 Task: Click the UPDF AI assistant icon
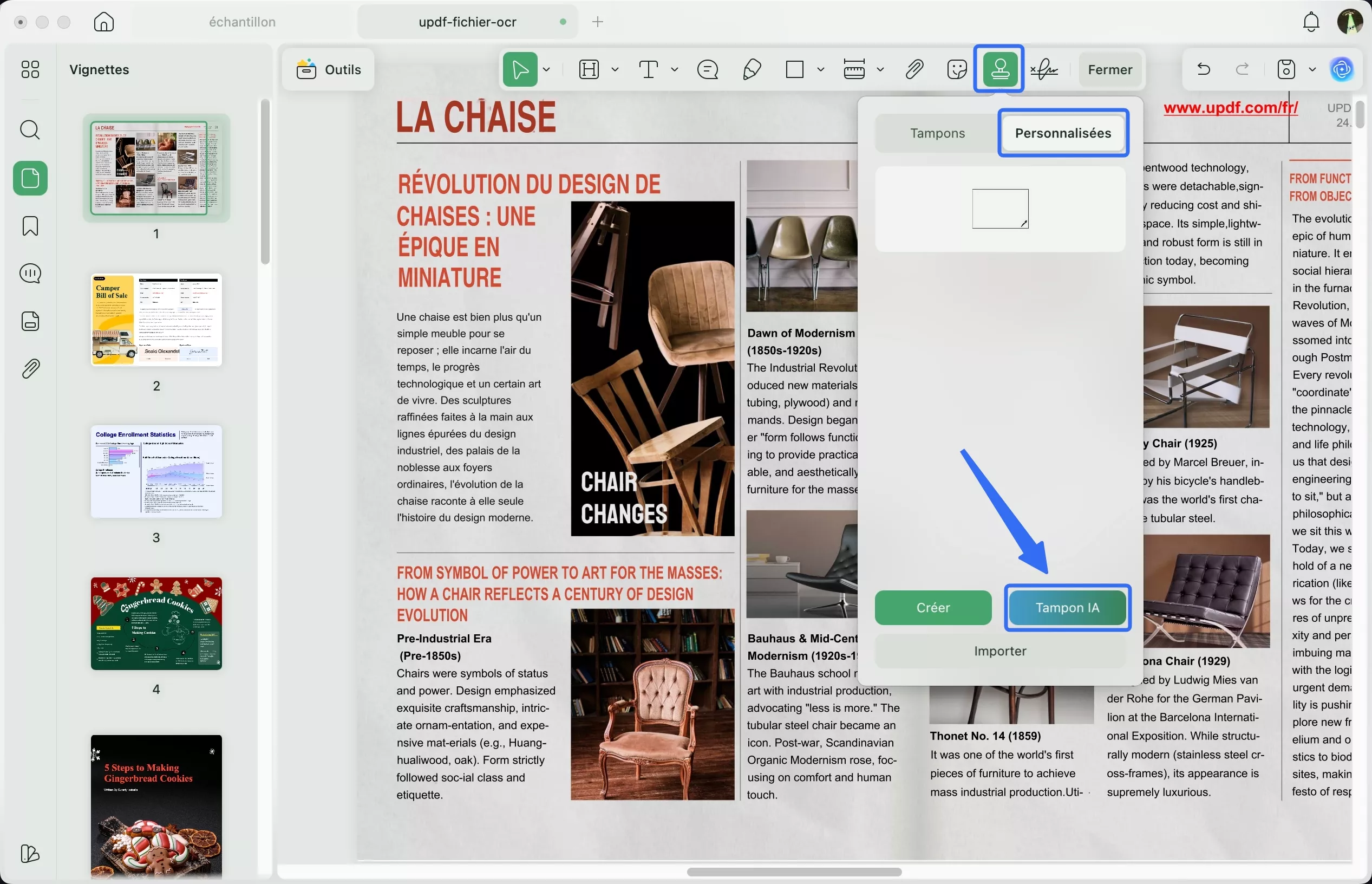point(1342,69)
